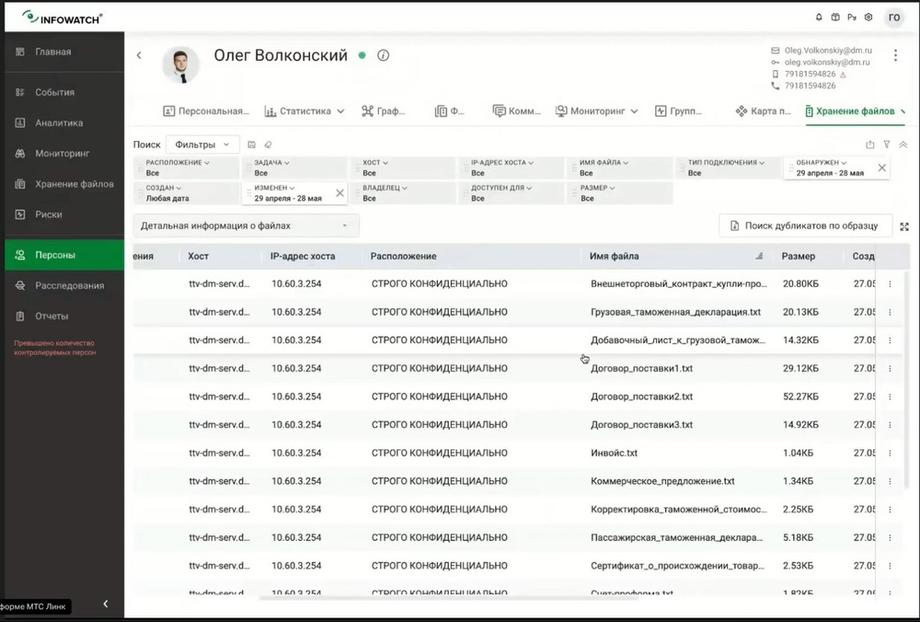Clear filters eraser icon
Viewport: 920px width, 622px height.
click(x=268, y=144)
